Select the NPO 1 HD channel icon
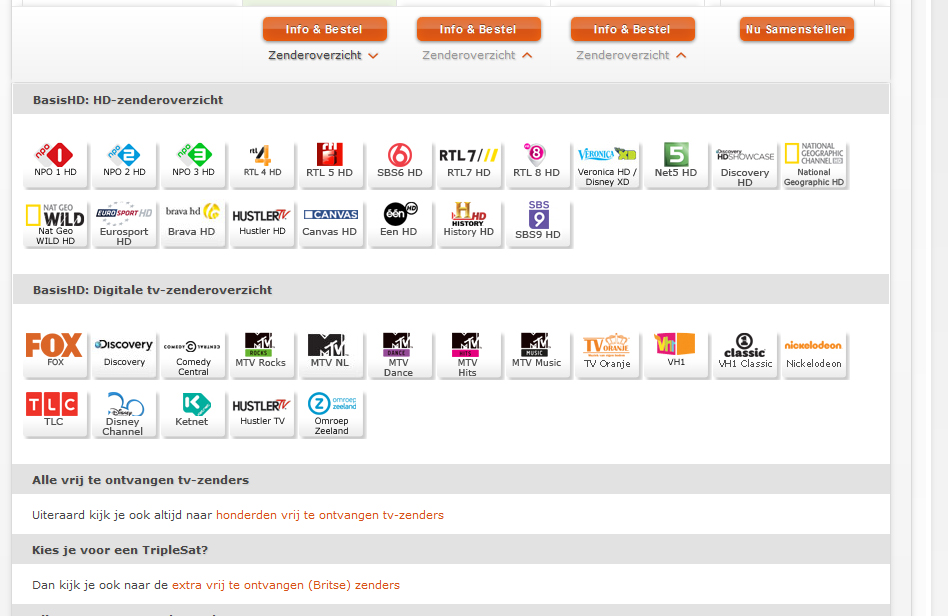 pyautogui.click(x=55, y=164)
